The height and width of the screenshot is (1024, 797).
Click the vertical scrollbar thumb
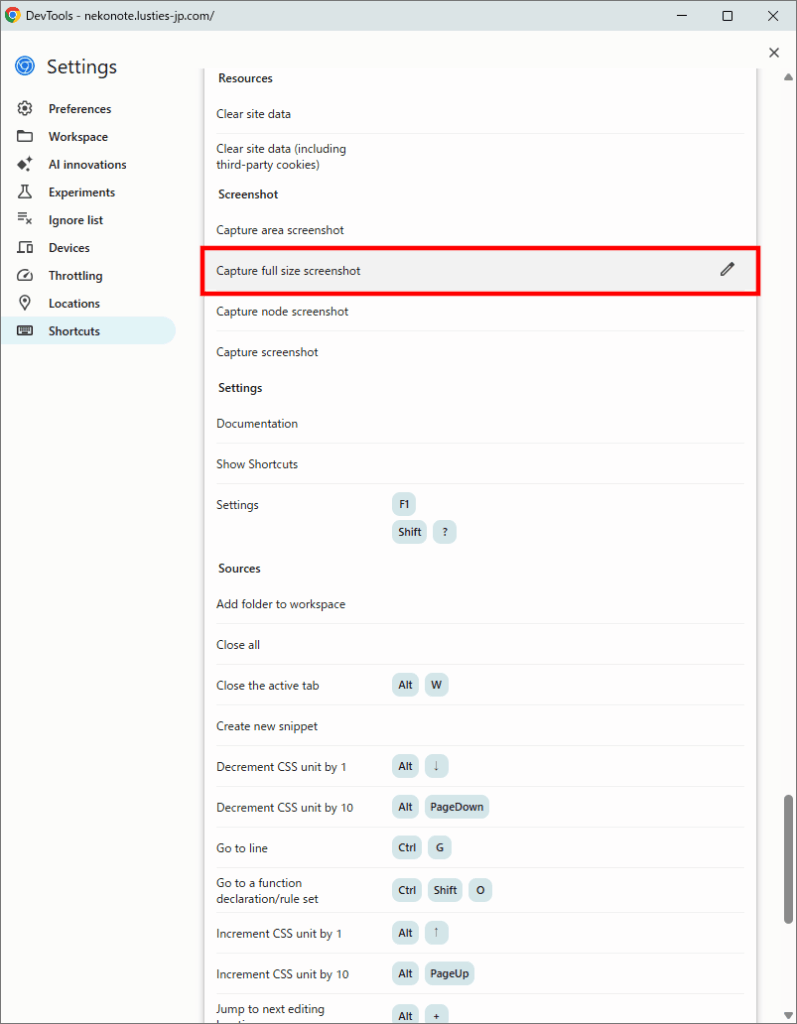click(789, 859)
